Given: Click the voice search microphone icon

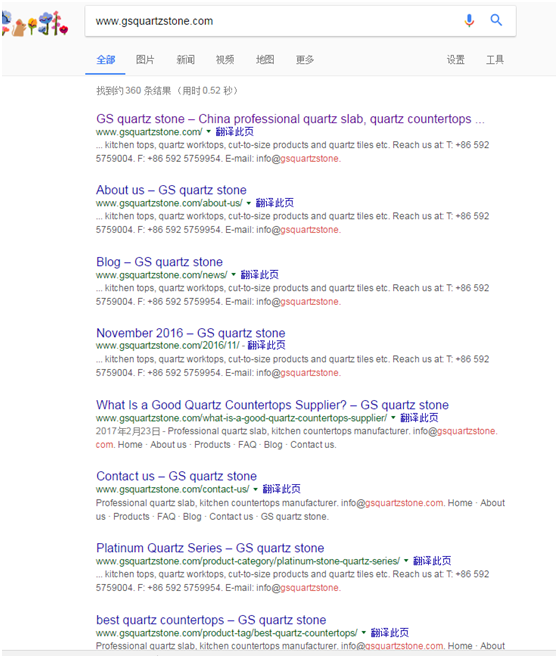Looking at the screenshot, I should click(469, 20).
